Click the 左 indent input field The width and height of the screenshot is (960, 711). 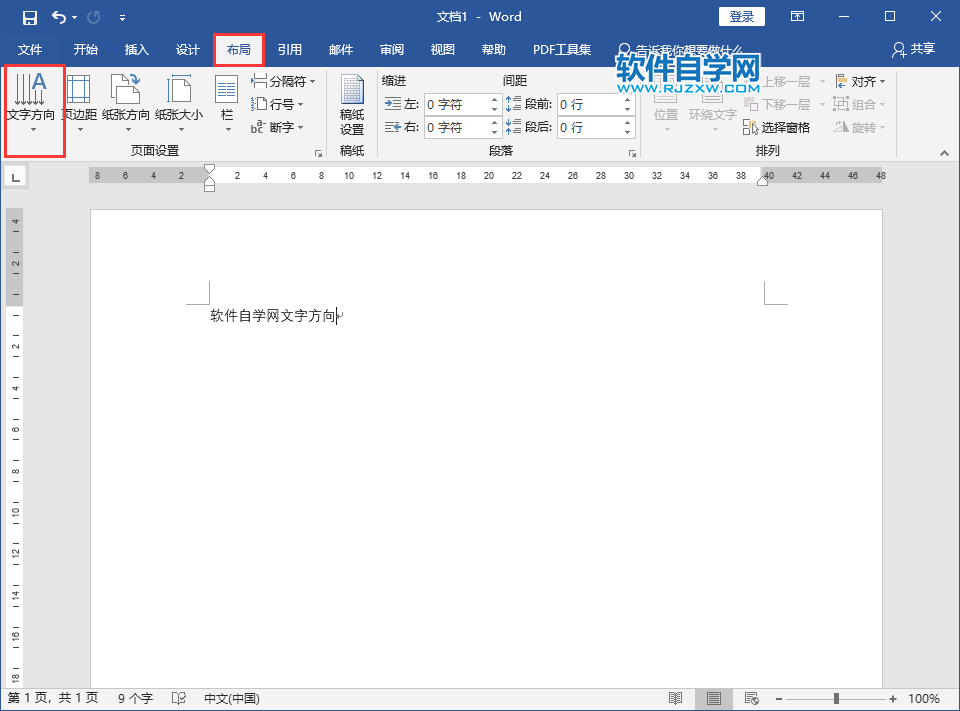coord(455,103)
